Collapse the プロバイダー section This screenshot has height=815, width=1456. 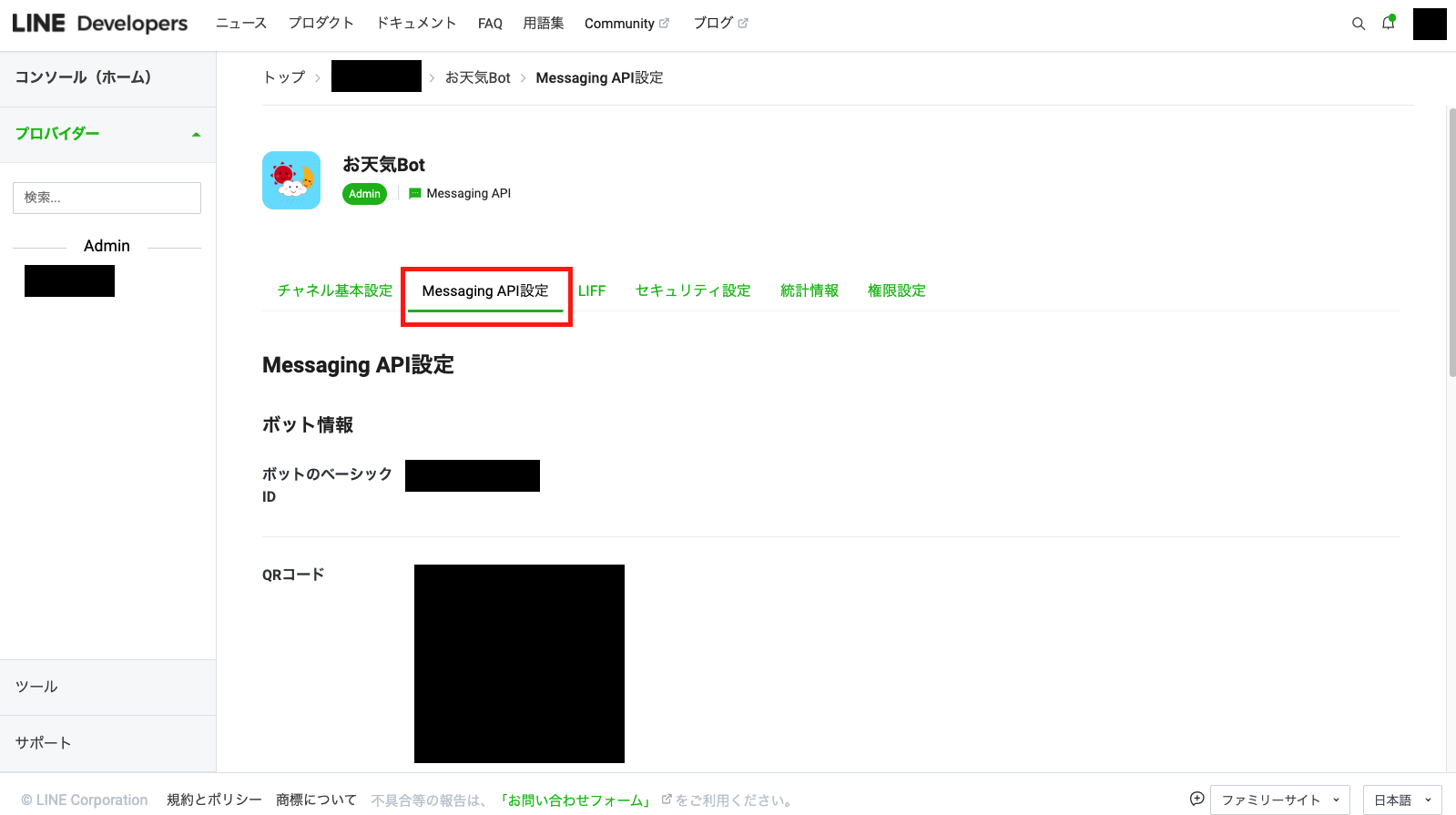tap(107, 135)
